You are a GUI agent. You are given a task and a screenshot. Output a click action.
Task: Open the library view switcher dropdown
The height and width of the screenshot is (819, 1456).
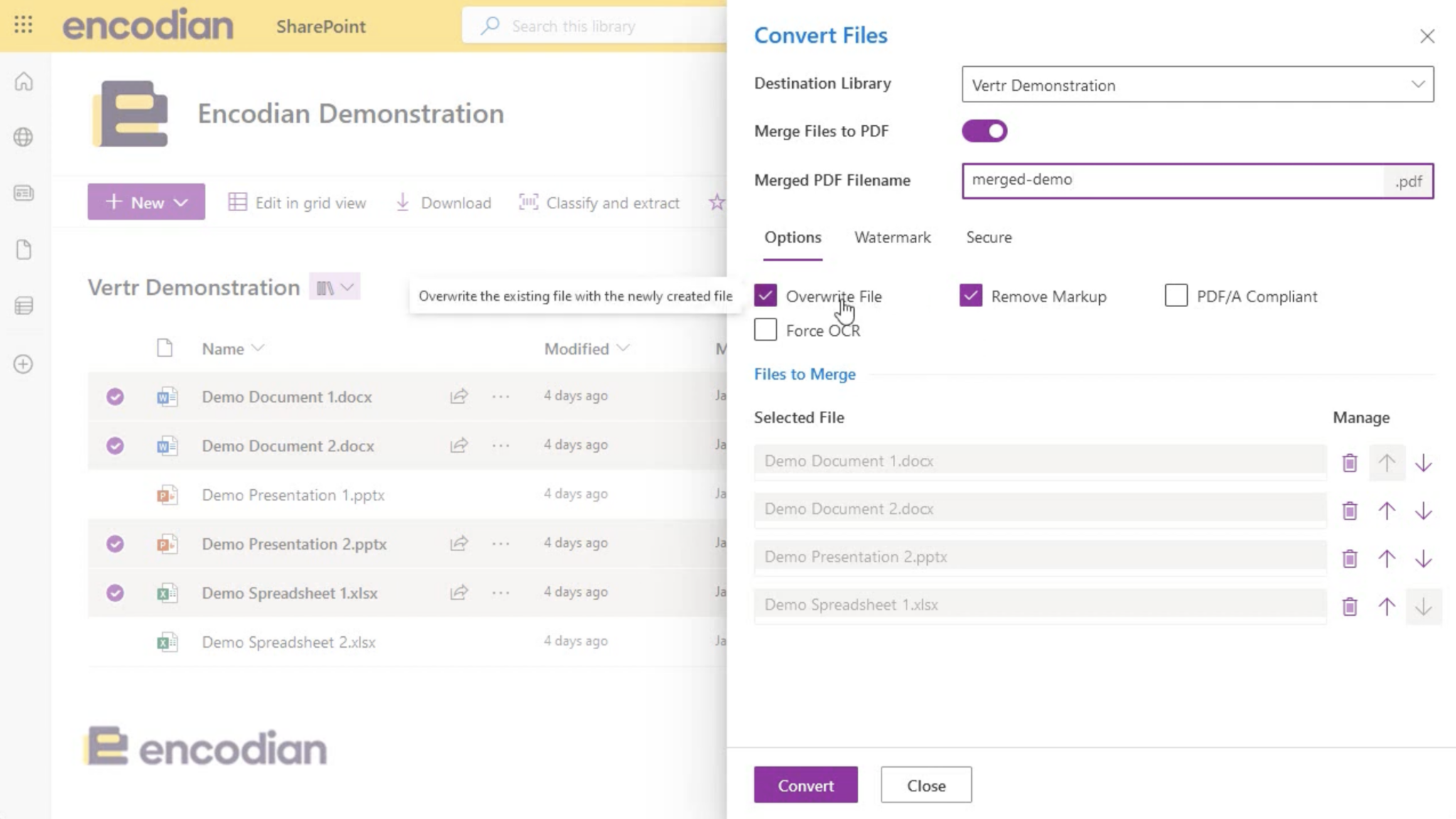coord(335,287)
